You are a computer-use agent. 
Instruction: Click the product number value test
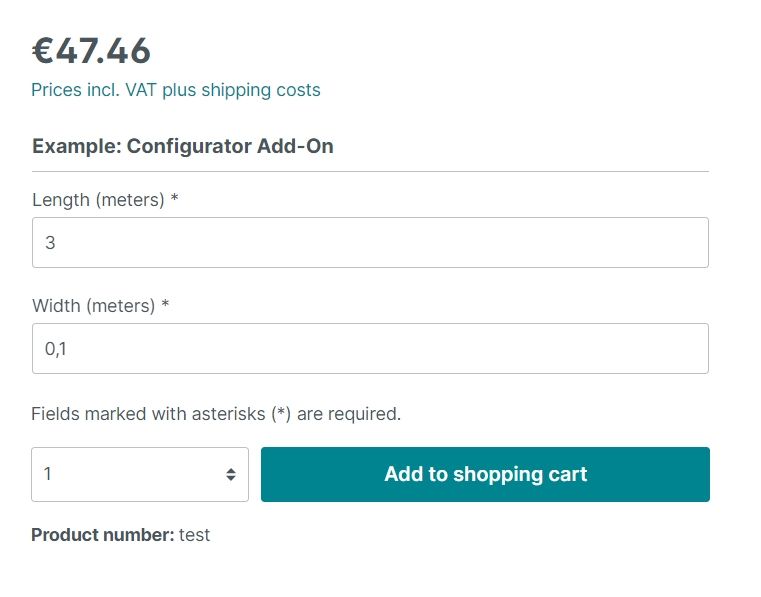[195, 535]
